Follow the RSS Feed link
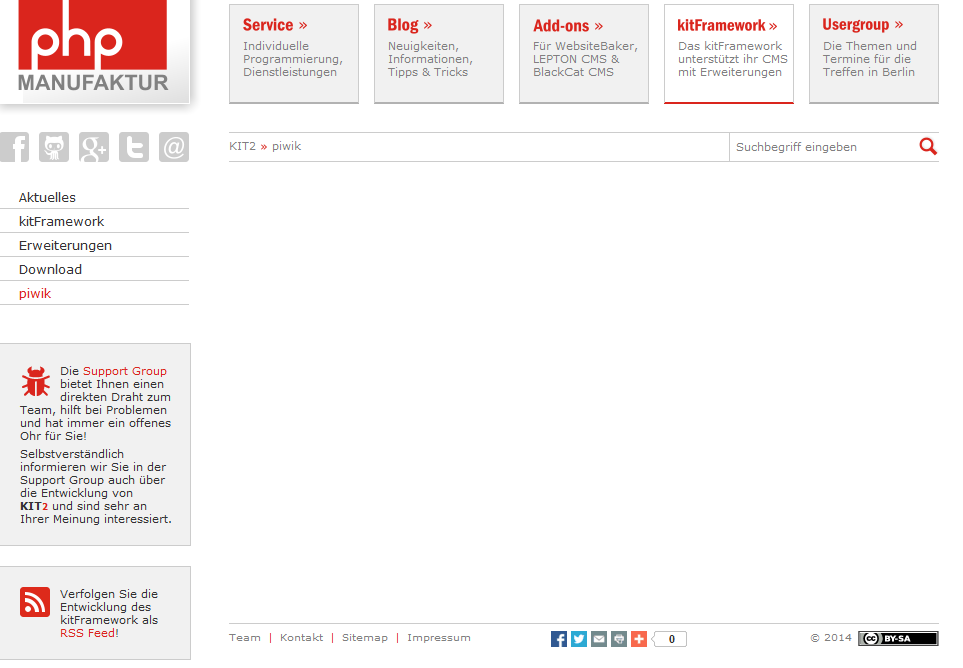This screenshot has height=668, width=963. pyautogui.click(x=87, y=633)
